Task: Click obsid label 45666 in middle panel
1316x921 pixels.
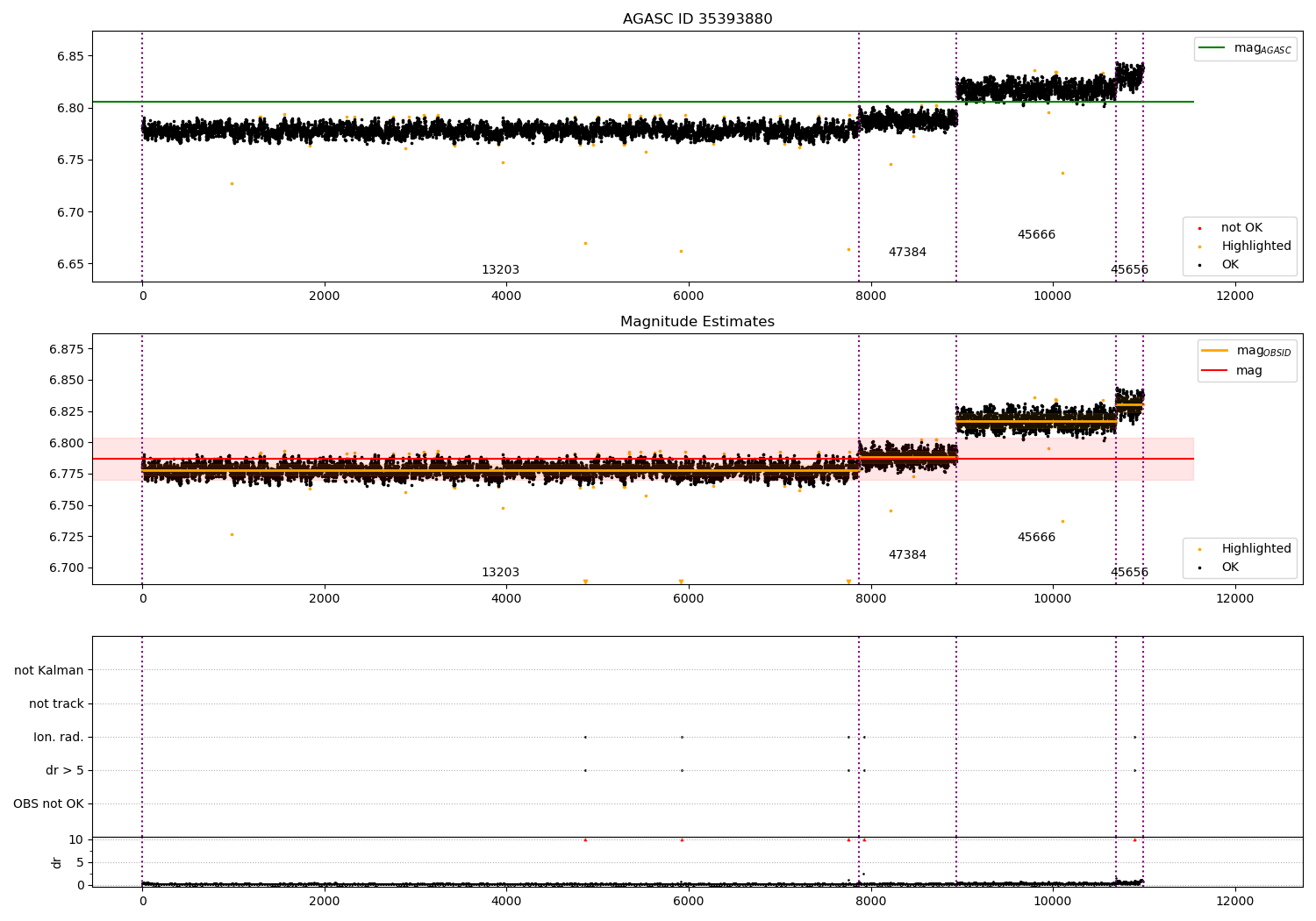Action: click(1036, 538)
